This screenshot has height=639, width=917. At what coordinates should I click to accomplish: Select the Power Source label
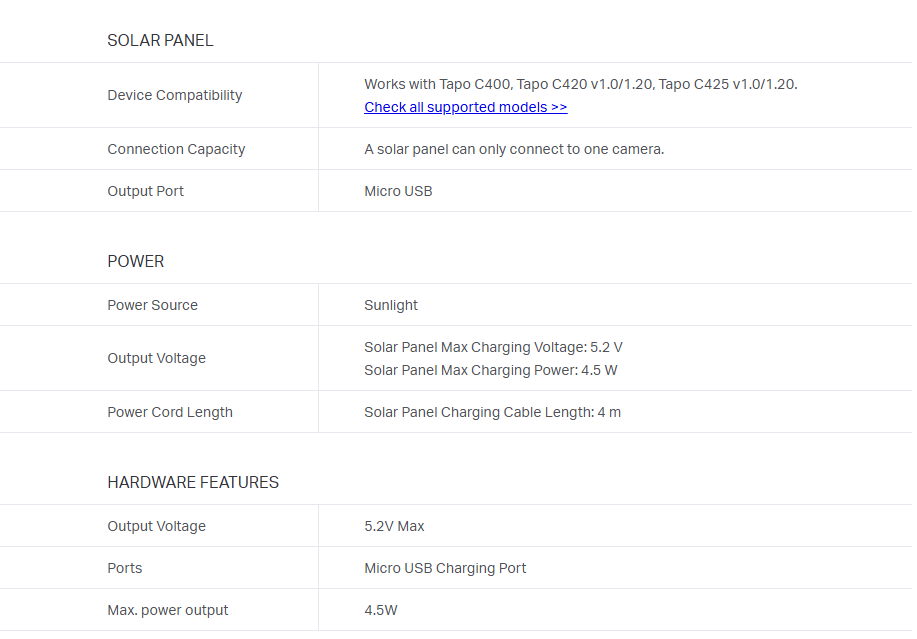point(152,305)
